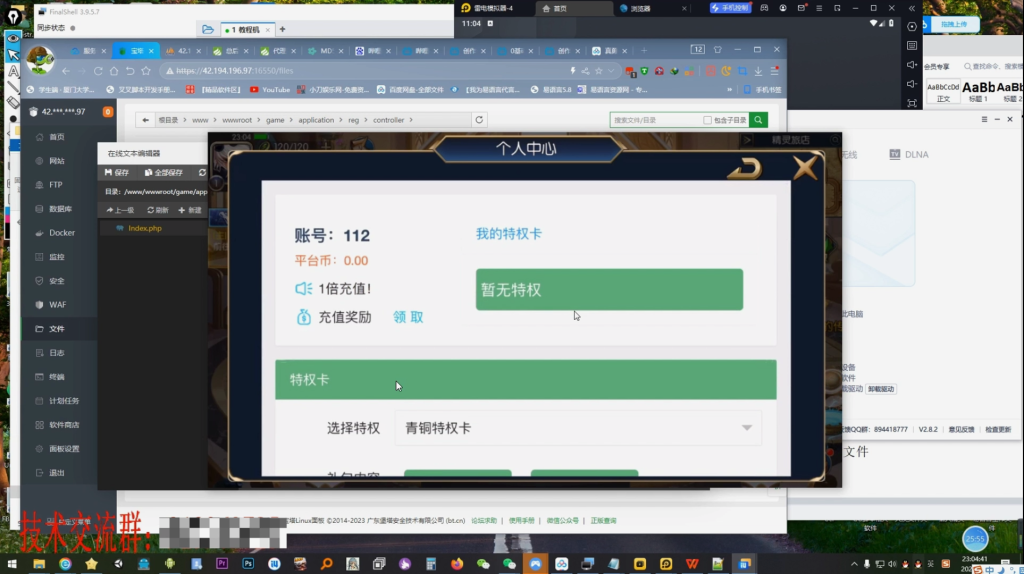
Task: Close the 个人中心 dialog with the X
Action: (805, 168)
